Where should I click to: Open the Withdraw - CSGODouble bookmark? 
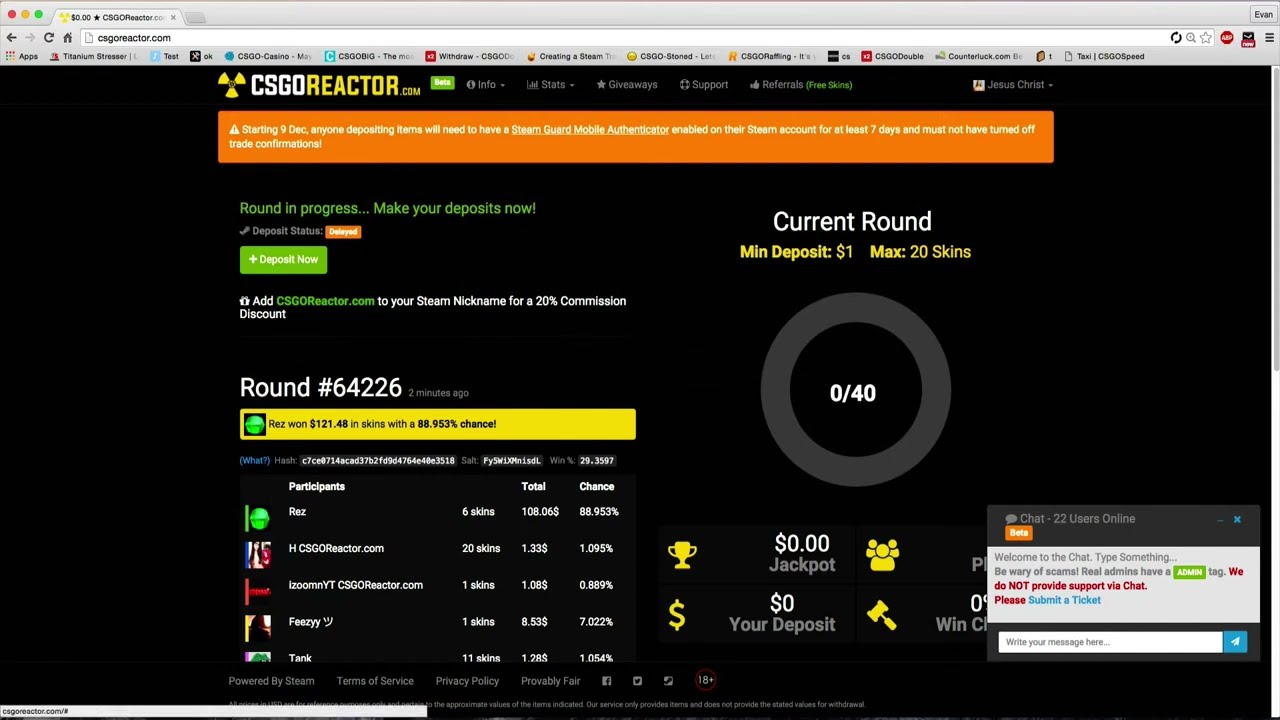[x=469, y=56]
